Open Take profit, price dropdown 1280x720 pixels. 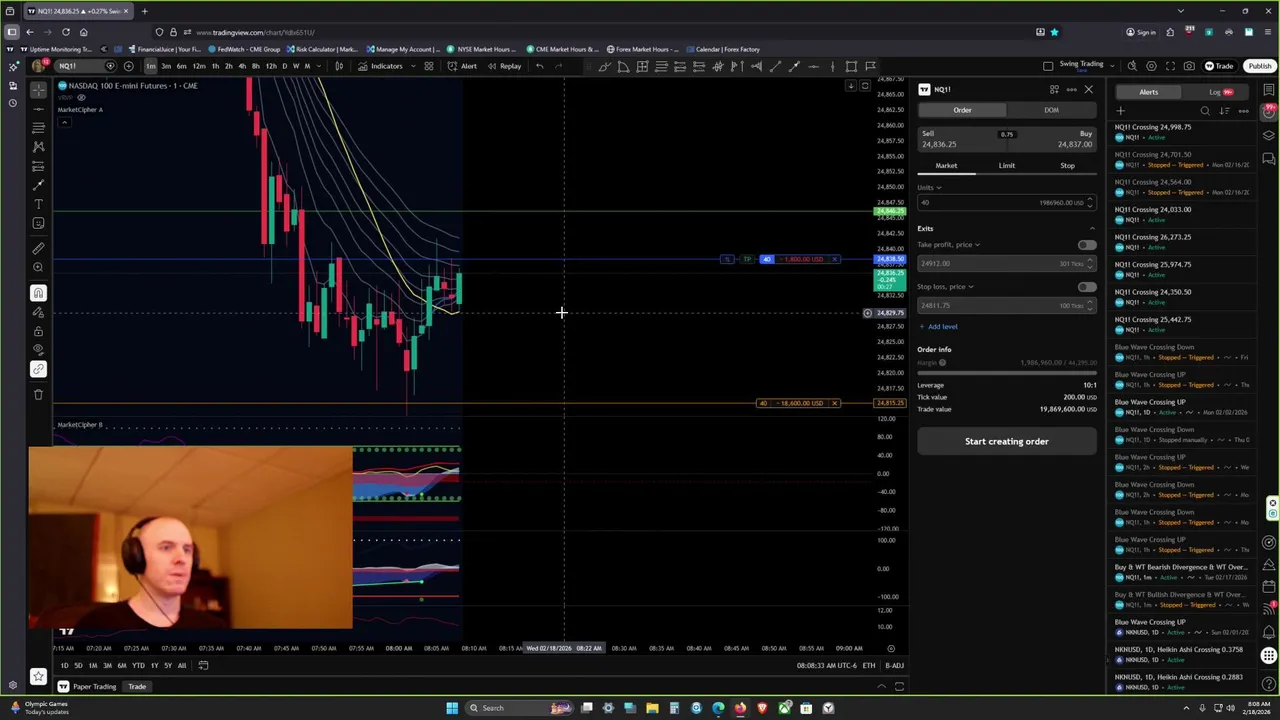948,245
